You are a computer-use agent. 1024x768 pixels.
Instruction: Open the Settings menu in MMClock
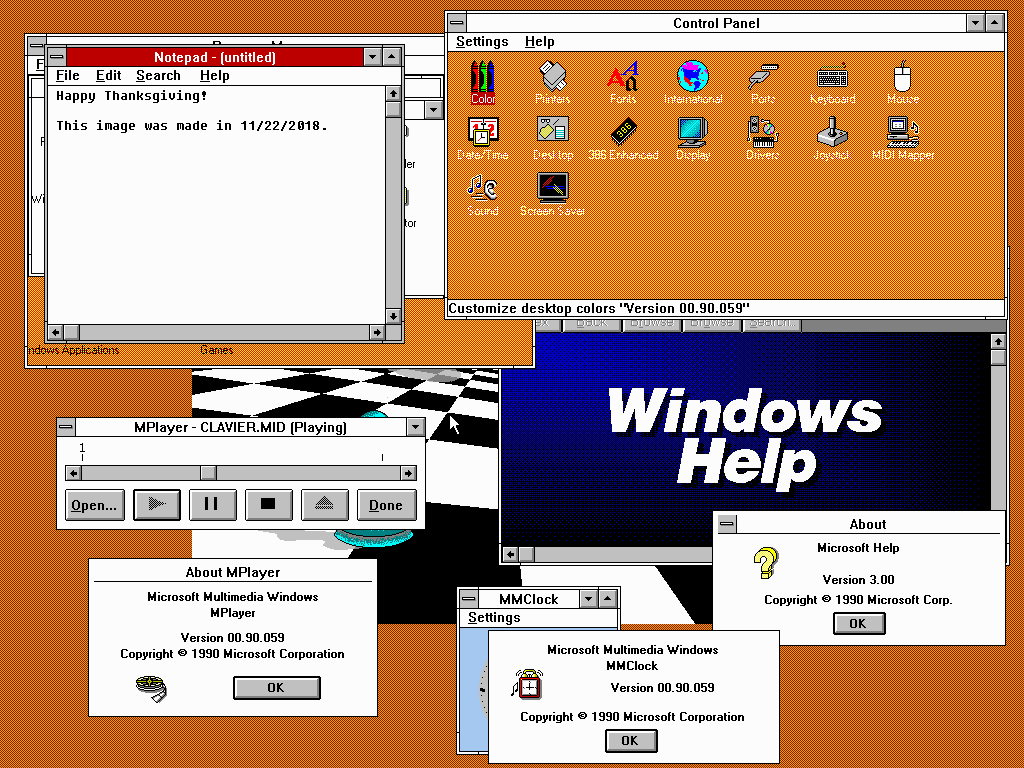coord(494,617)
